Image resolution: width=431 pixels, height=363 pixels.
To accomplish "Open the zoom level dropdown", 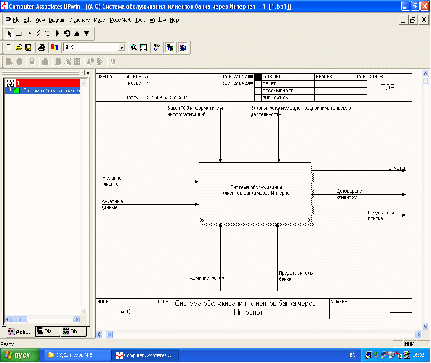I will click(x=122, y=48).
